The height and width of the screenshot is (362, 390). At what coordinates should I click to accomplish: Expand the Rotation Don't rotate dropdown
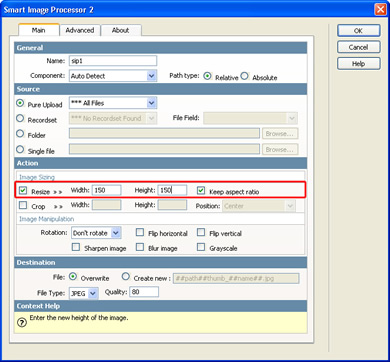[x=96, y=233]
